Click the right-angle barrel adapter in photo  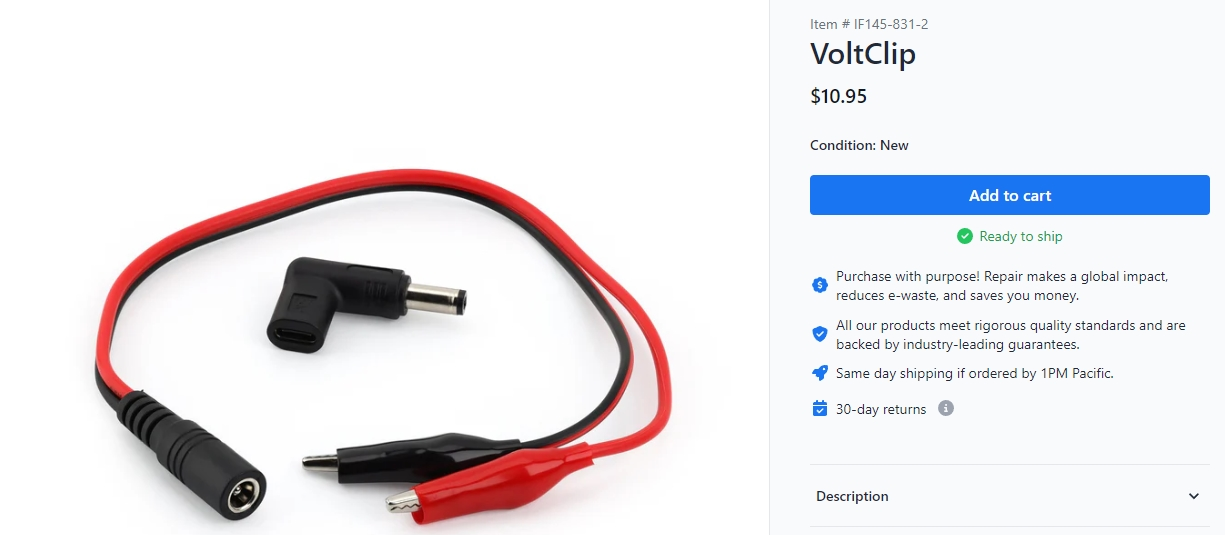point(367,300)
